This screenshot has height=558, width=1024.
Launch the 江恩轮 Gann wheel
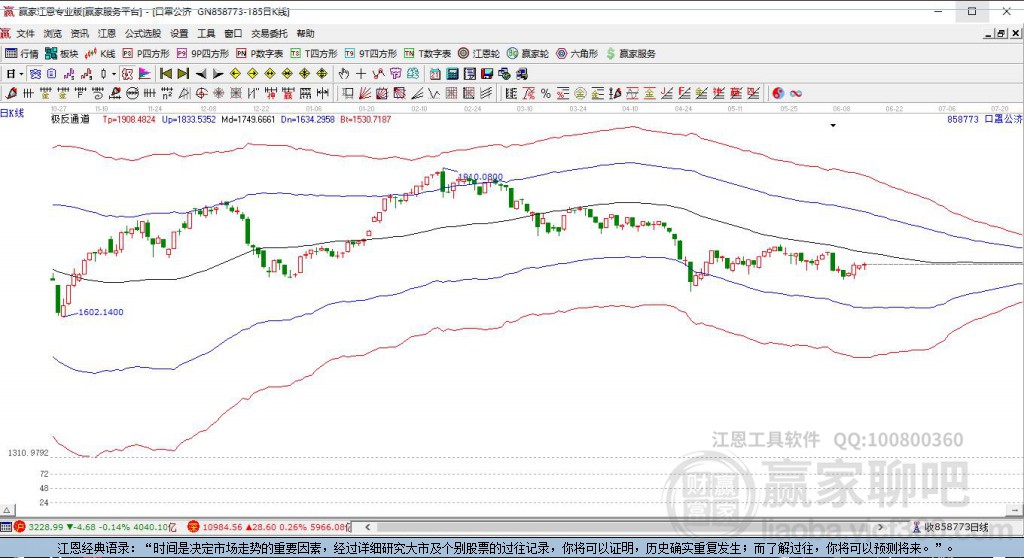479,54
